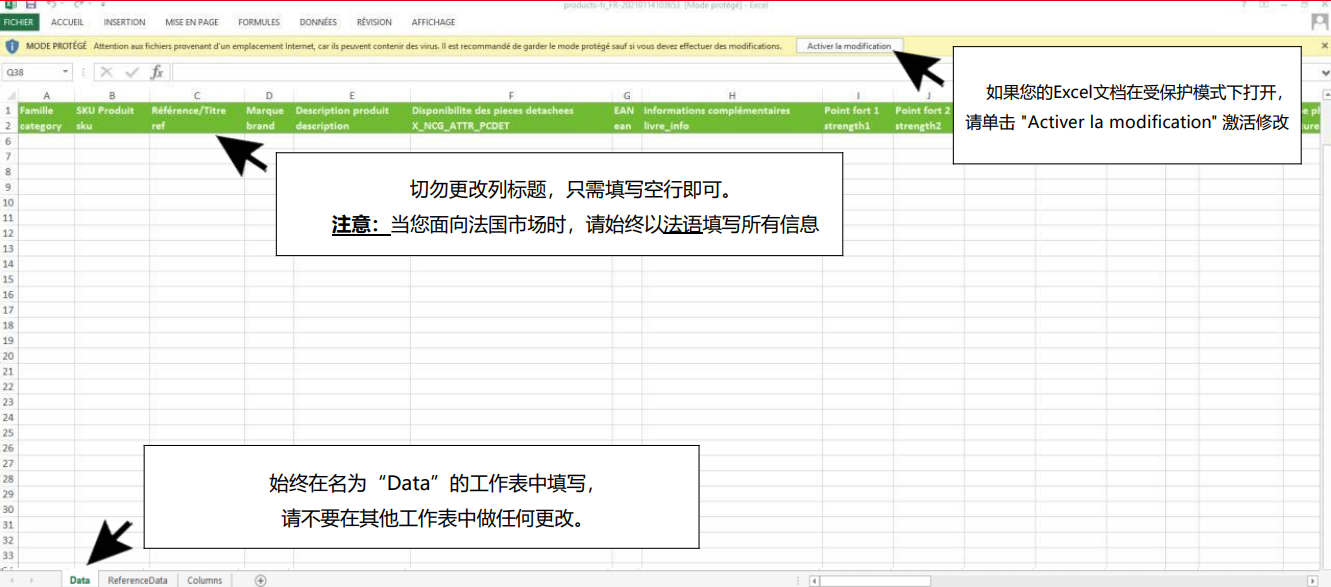Click the confirm entry checkmark icon
Screen dimensions: 1331x587
[x=132, y=72]
